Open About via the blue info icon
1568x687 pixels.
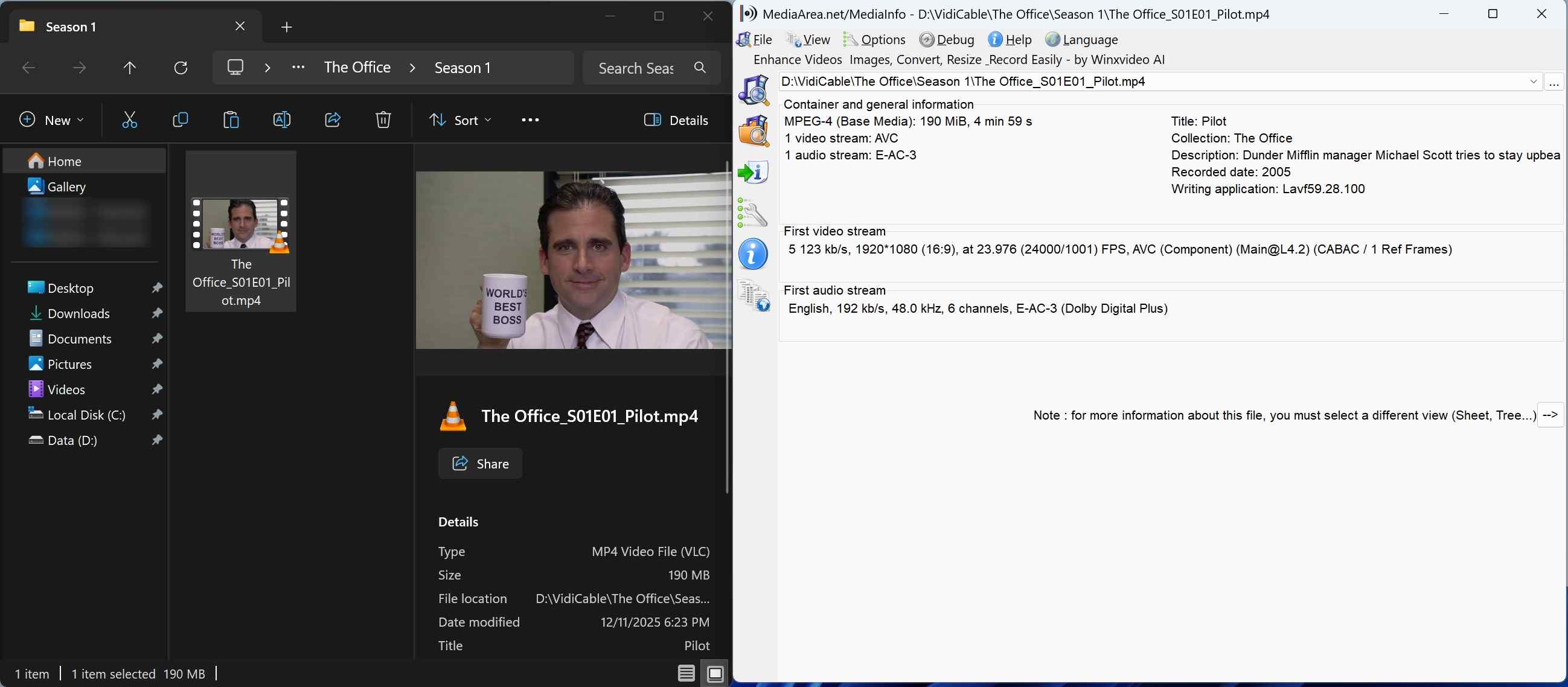[754, 254]
